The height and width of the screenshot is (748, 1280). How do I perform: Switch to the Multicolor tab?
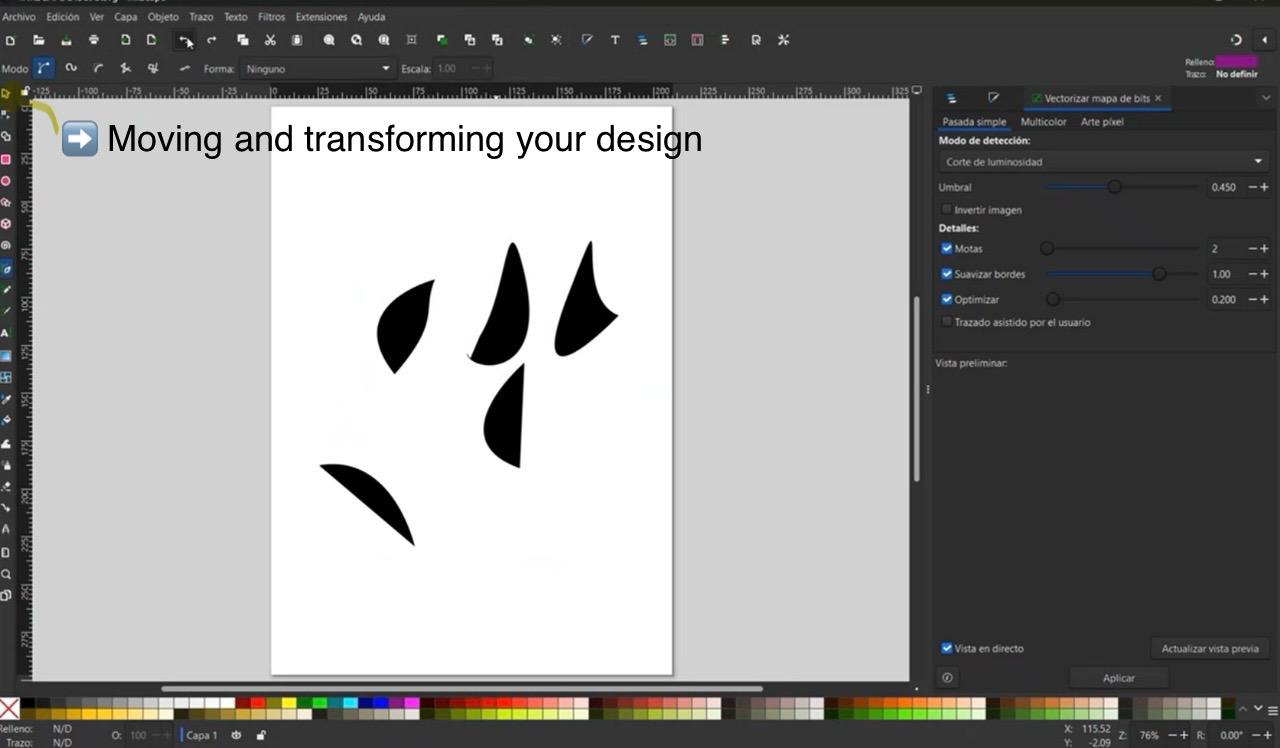(1043, 122)
